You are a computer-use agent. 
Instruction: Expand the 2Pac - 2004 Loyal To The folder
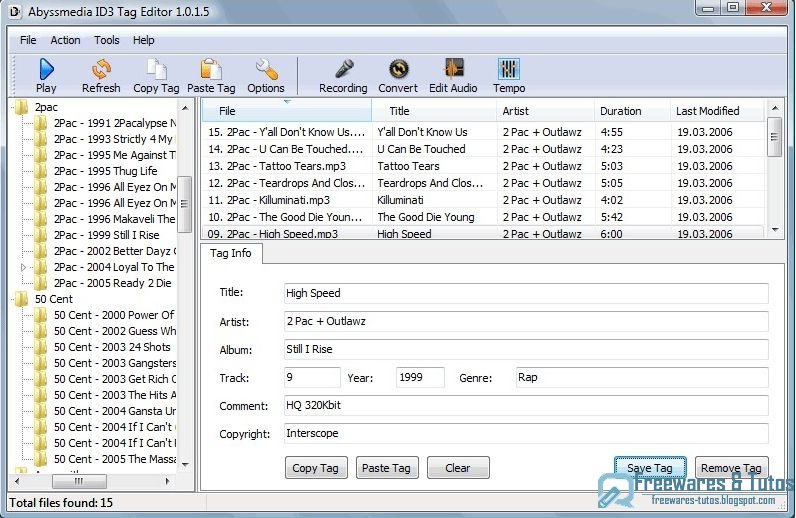[23, 267]
